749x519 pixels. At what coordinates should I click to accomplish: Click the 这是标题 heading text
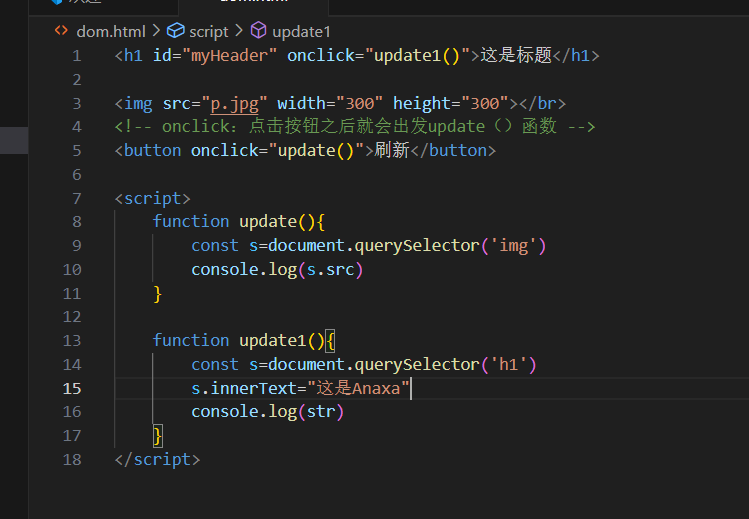pos(516,55)
